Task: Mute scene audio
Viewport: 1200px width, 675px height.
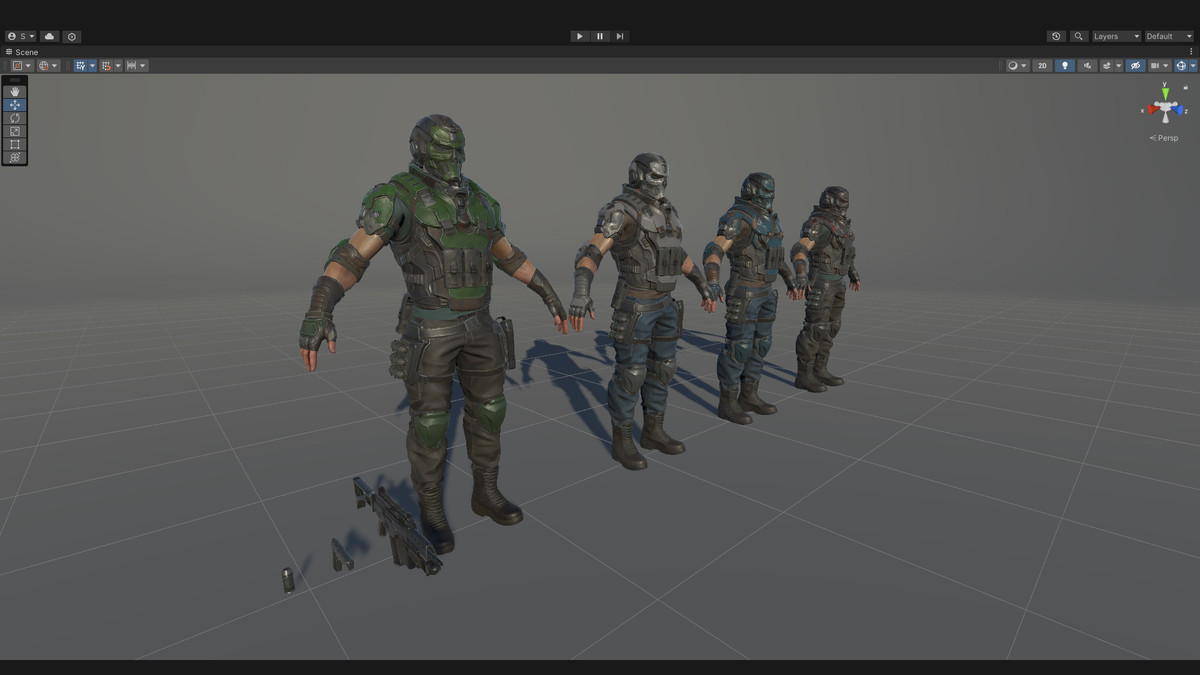Action: click(x=1085, y=65)
